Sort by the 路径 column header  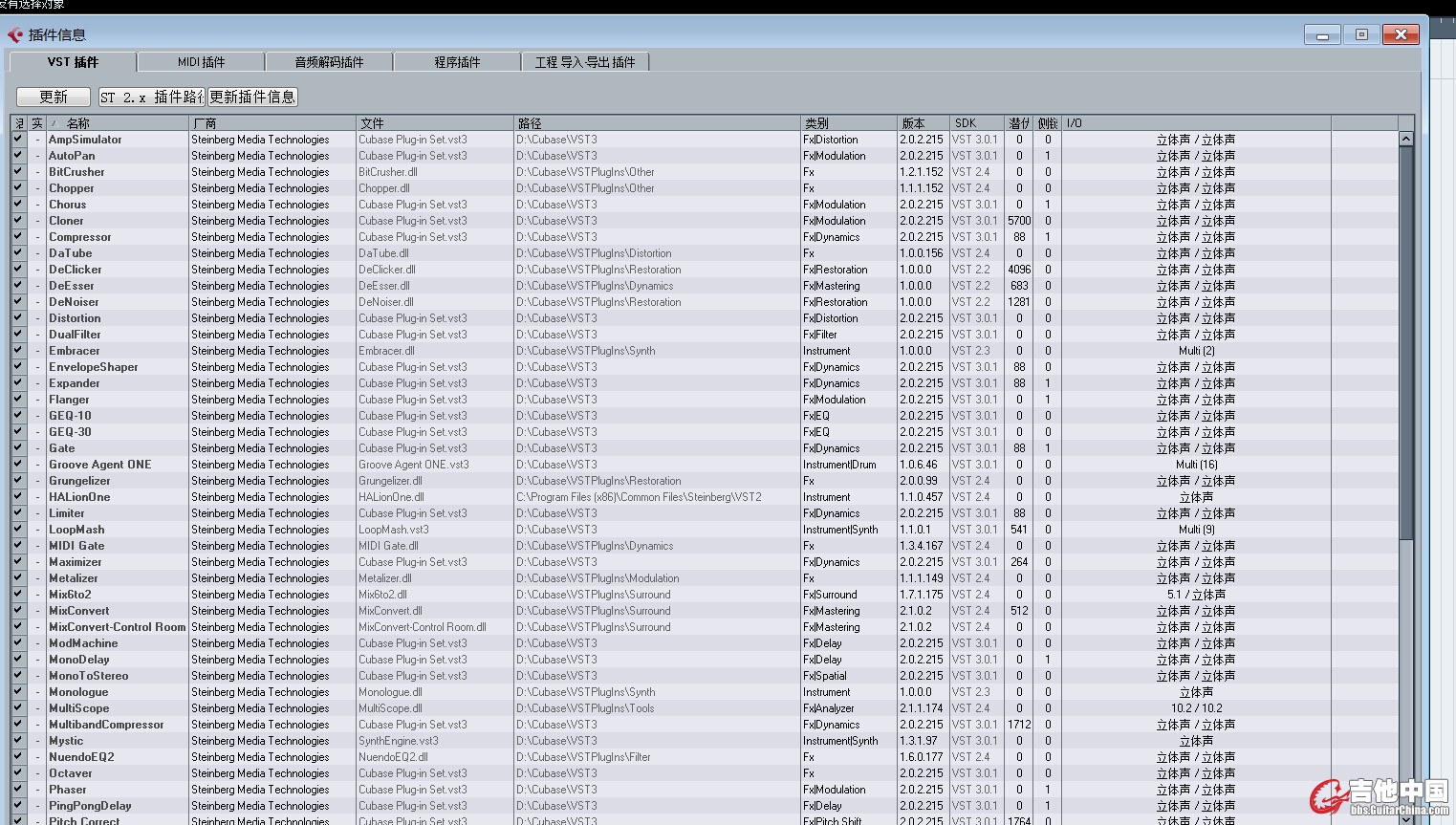coord(657,123)
